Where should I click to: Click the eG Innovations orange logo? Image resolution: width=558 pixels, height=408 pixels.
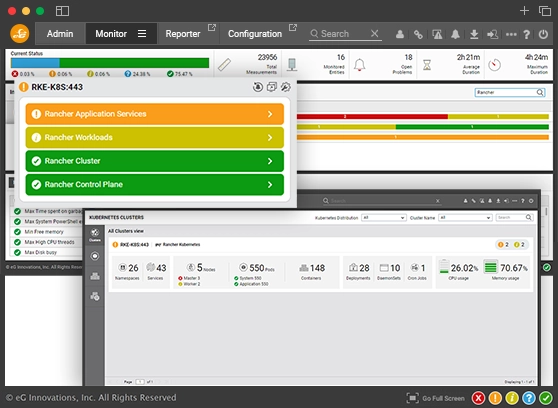[x=20, y=34]
